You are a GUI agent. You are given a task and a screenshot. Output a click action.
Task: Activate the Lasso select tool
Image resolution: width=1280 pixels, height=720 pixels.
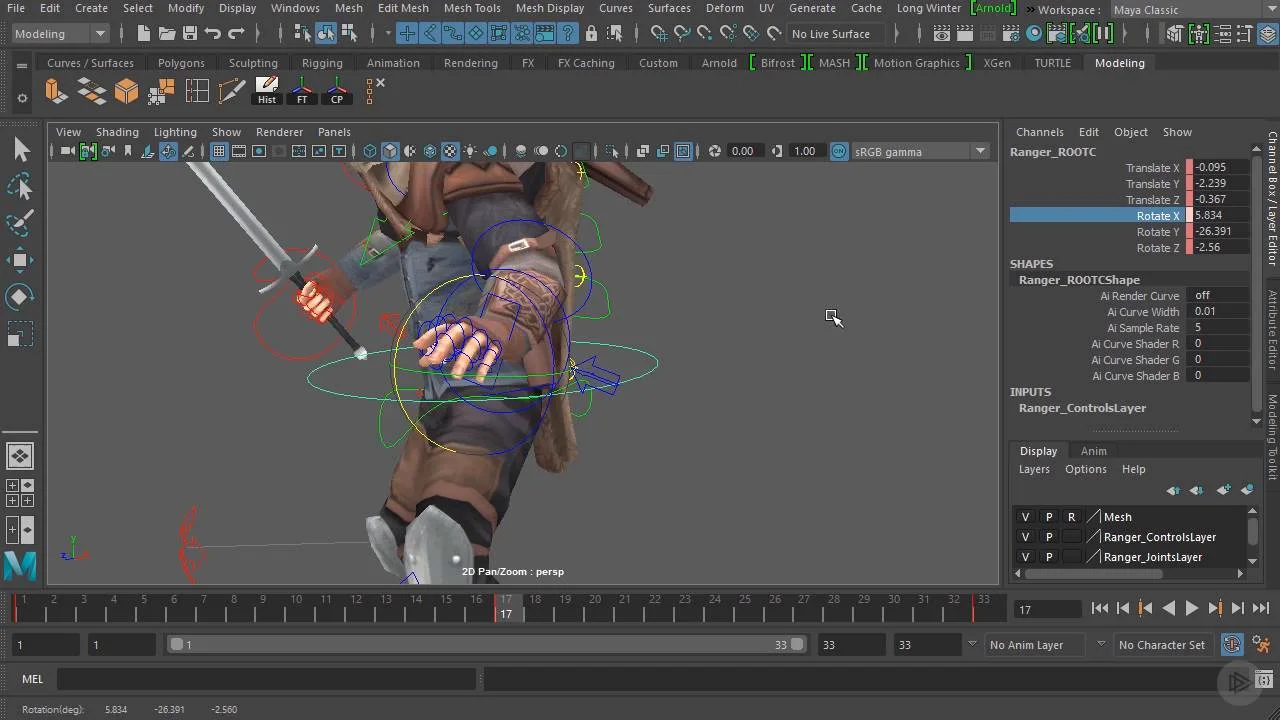20,187
